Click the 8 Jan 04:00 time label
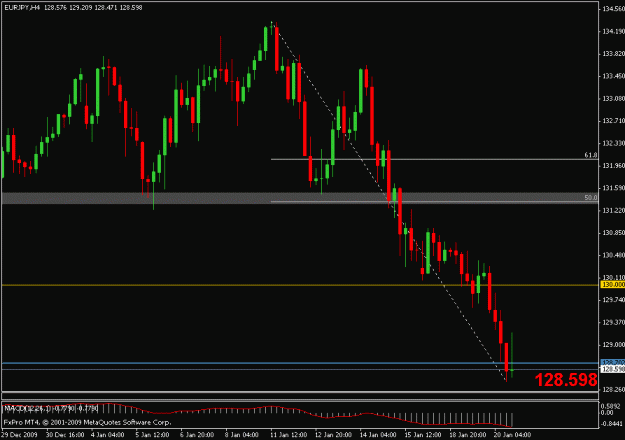625x440 pixels. [242, 434]
